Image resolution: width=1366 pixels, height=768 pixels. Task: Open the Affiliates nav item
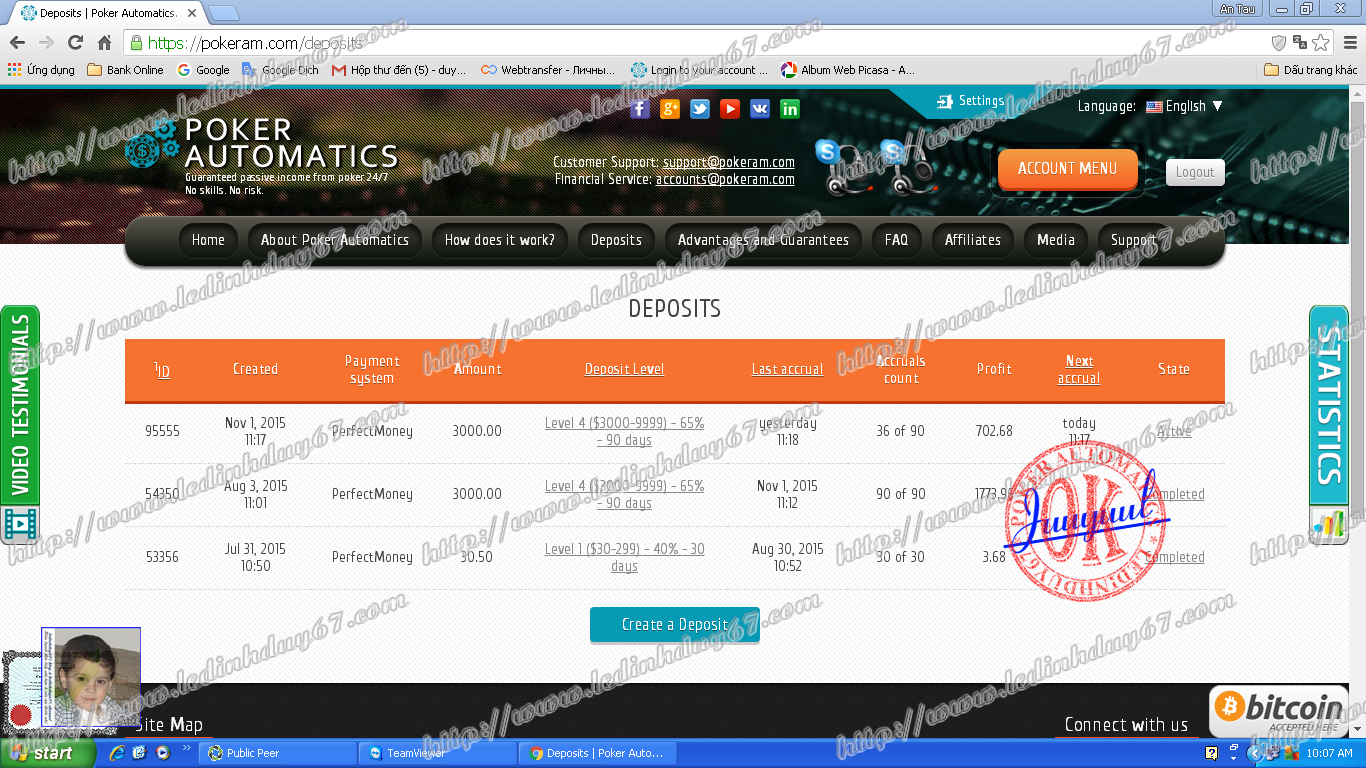(x=973, y=240)
